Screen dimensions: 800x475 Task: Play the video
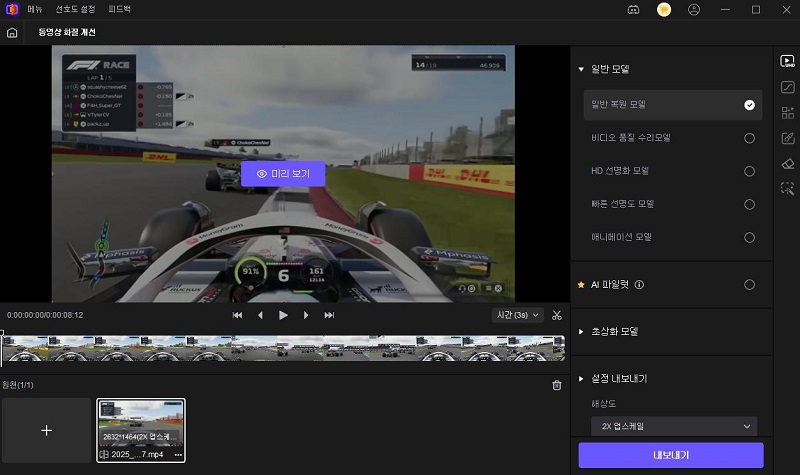[283, 315]
